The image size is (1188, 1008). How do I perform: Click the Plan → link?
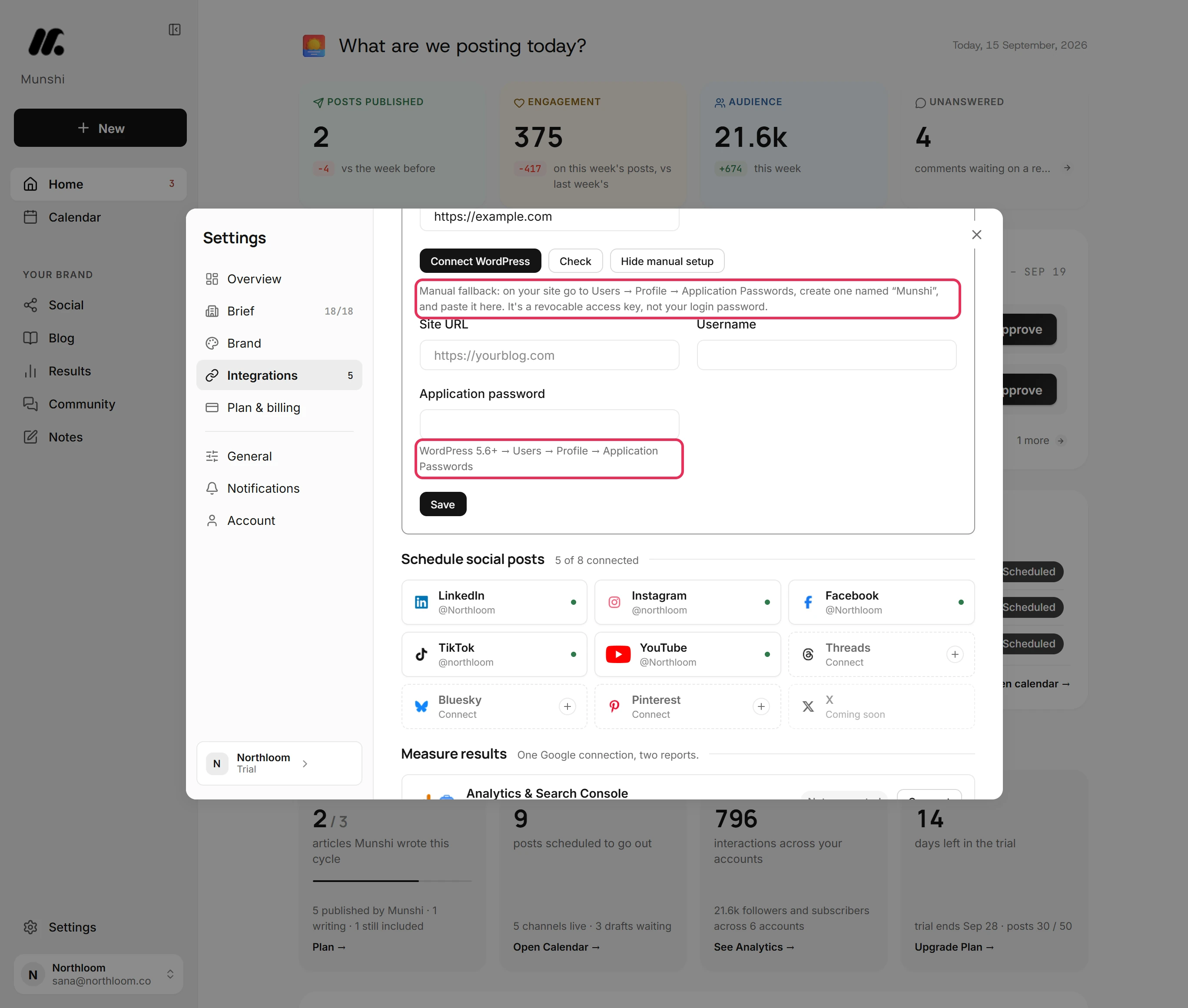pyautogui.click(x=329, y=947)
